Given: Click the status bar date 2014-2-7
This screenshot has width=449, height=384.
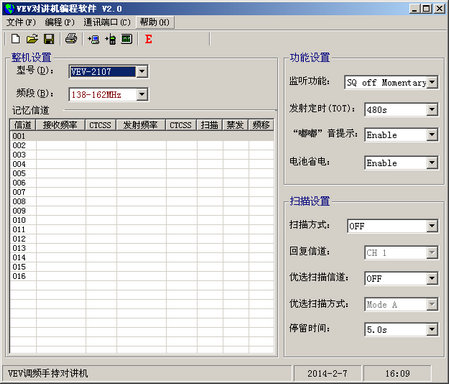Looking at the screenshot, I should pos(327,373).
